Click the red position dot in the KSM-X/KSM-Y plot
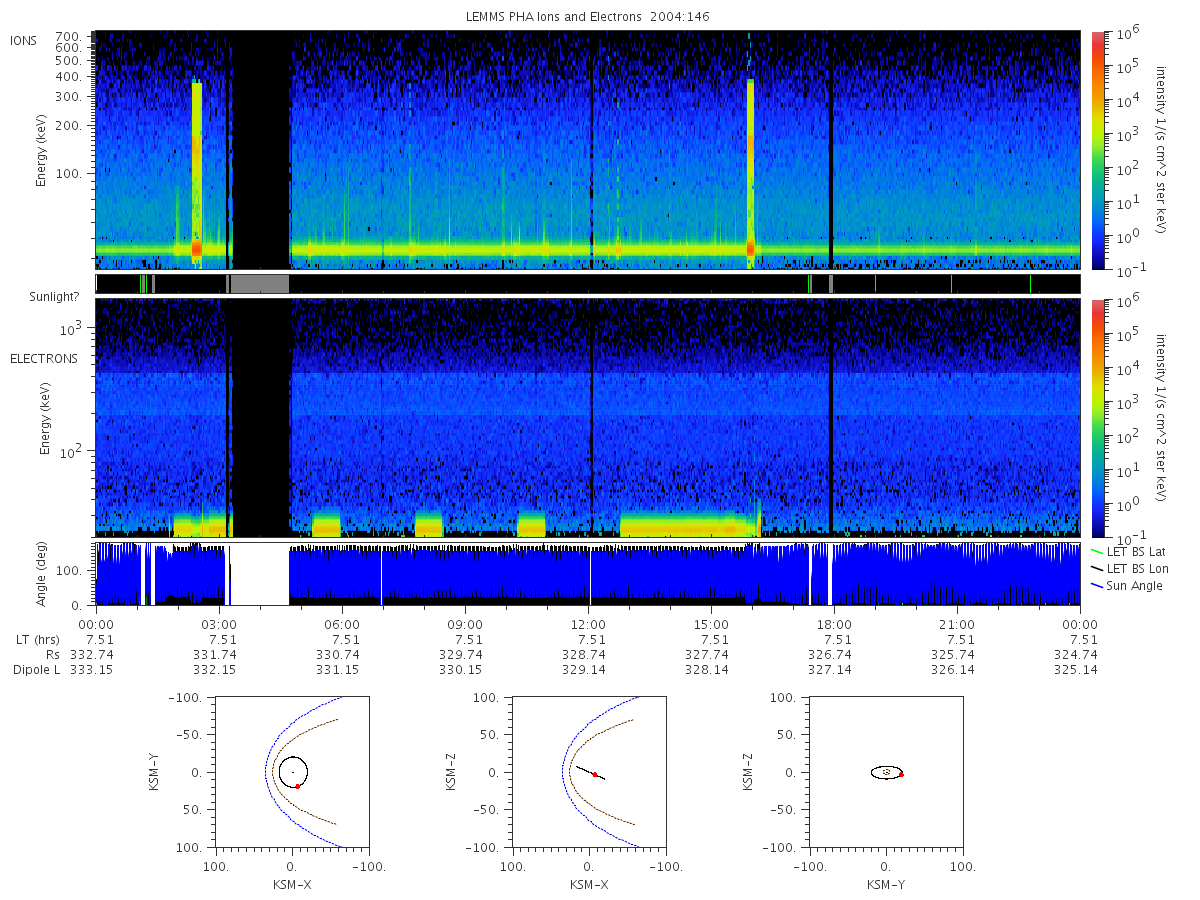Viewport: 1200px width, 900px height. [x=297, y=787]
